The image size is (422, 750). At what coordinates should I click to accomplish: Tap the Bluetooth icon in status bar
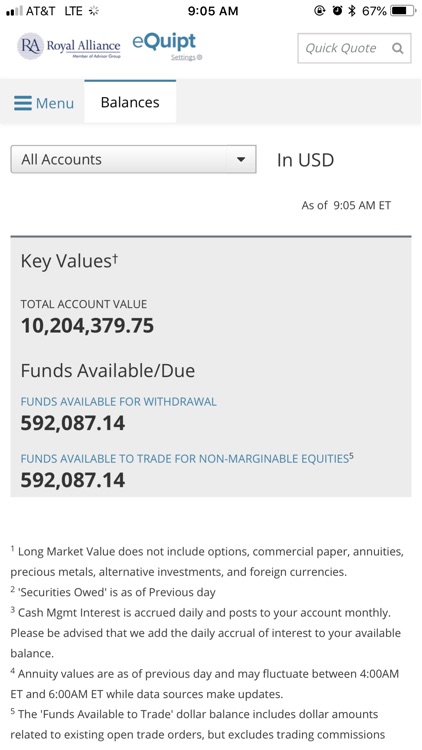(352, 11)
